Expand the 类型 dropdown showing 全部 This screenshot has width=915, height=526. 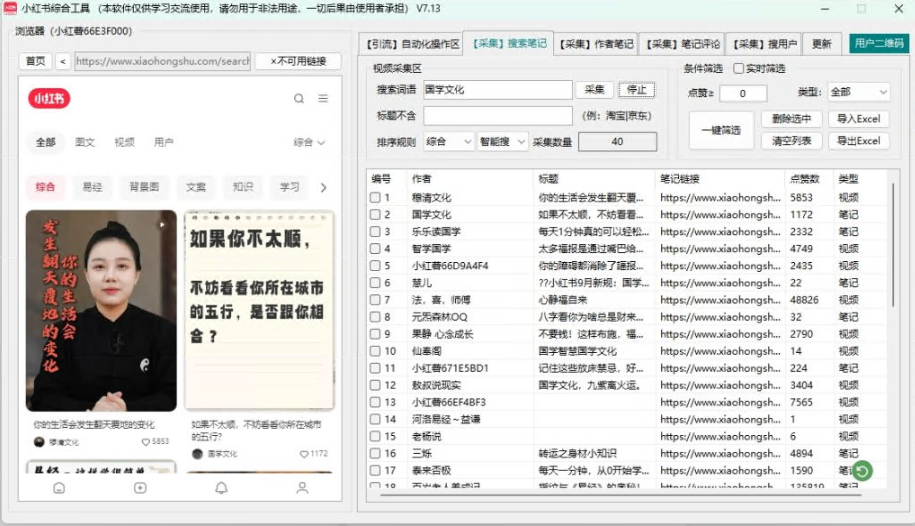(857, 92)
